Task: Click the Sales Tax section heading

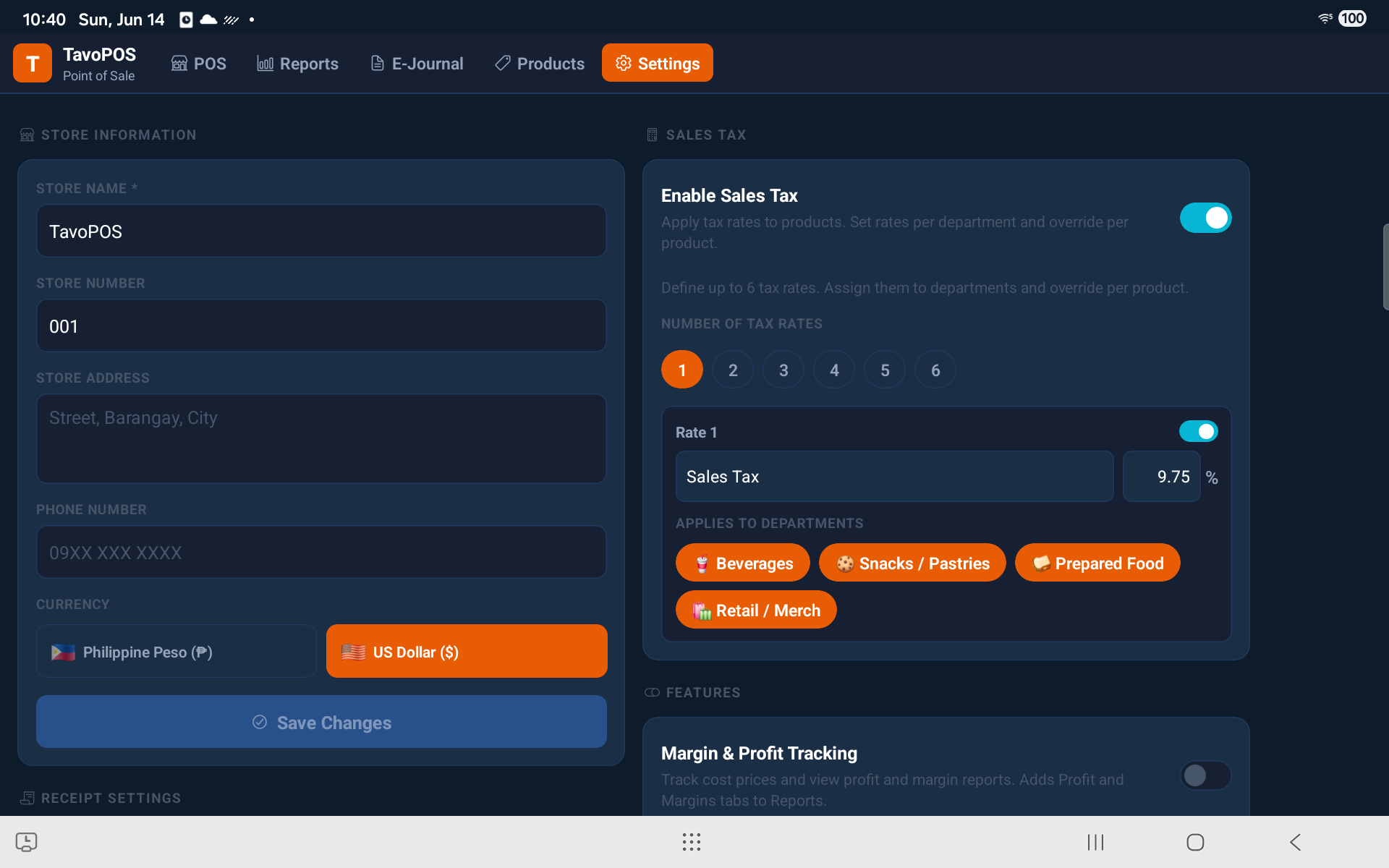Action: click(x=706, y=135)
